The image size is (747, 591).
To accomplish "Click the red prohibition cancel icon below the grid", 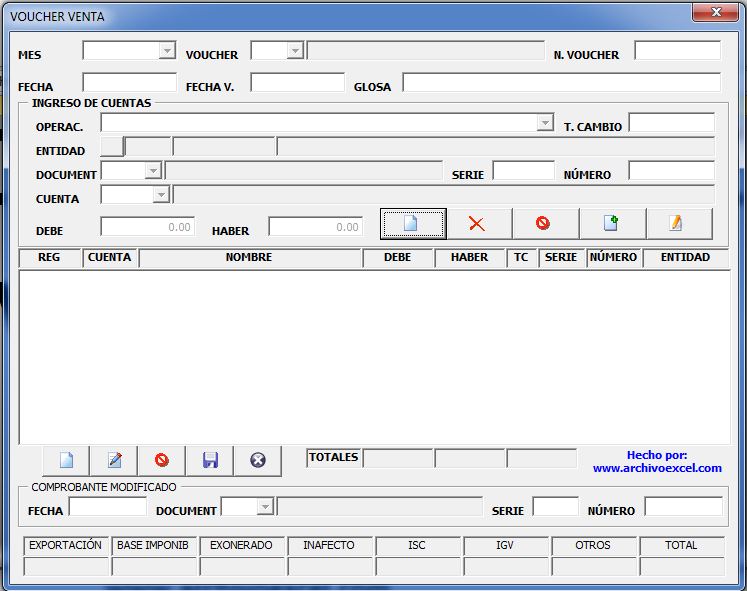I will tap(162, 461).
